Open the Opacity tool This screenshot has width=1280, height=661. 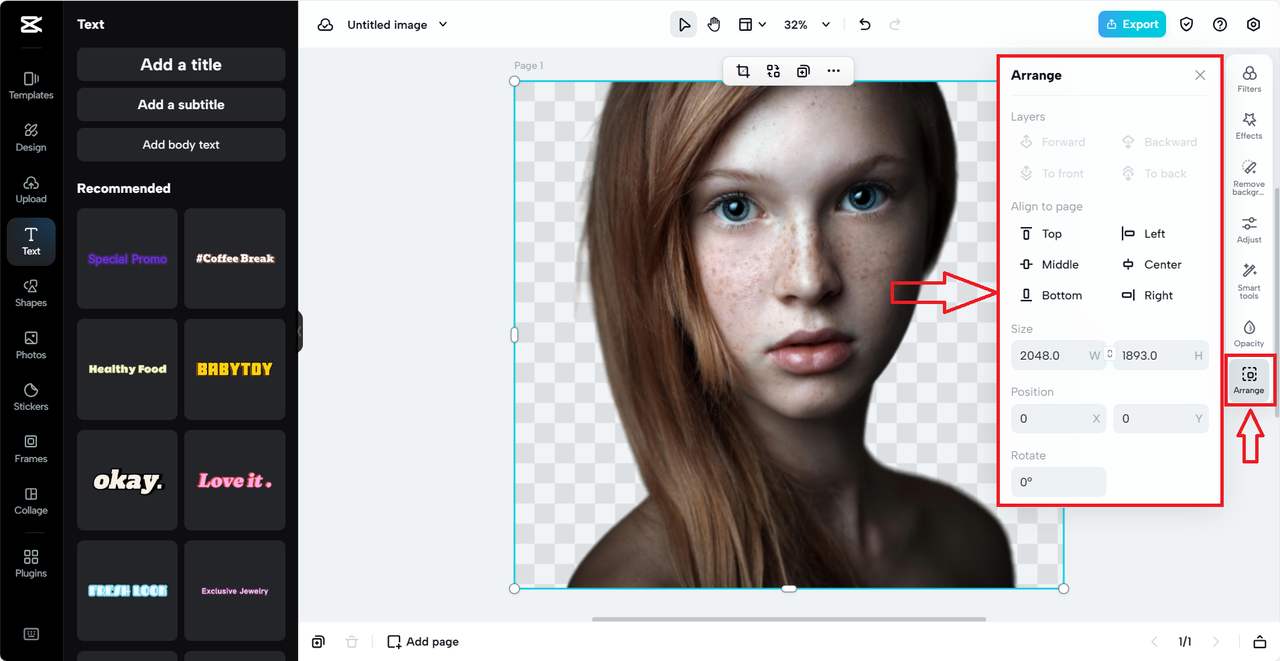click(x=1249, y=334)
